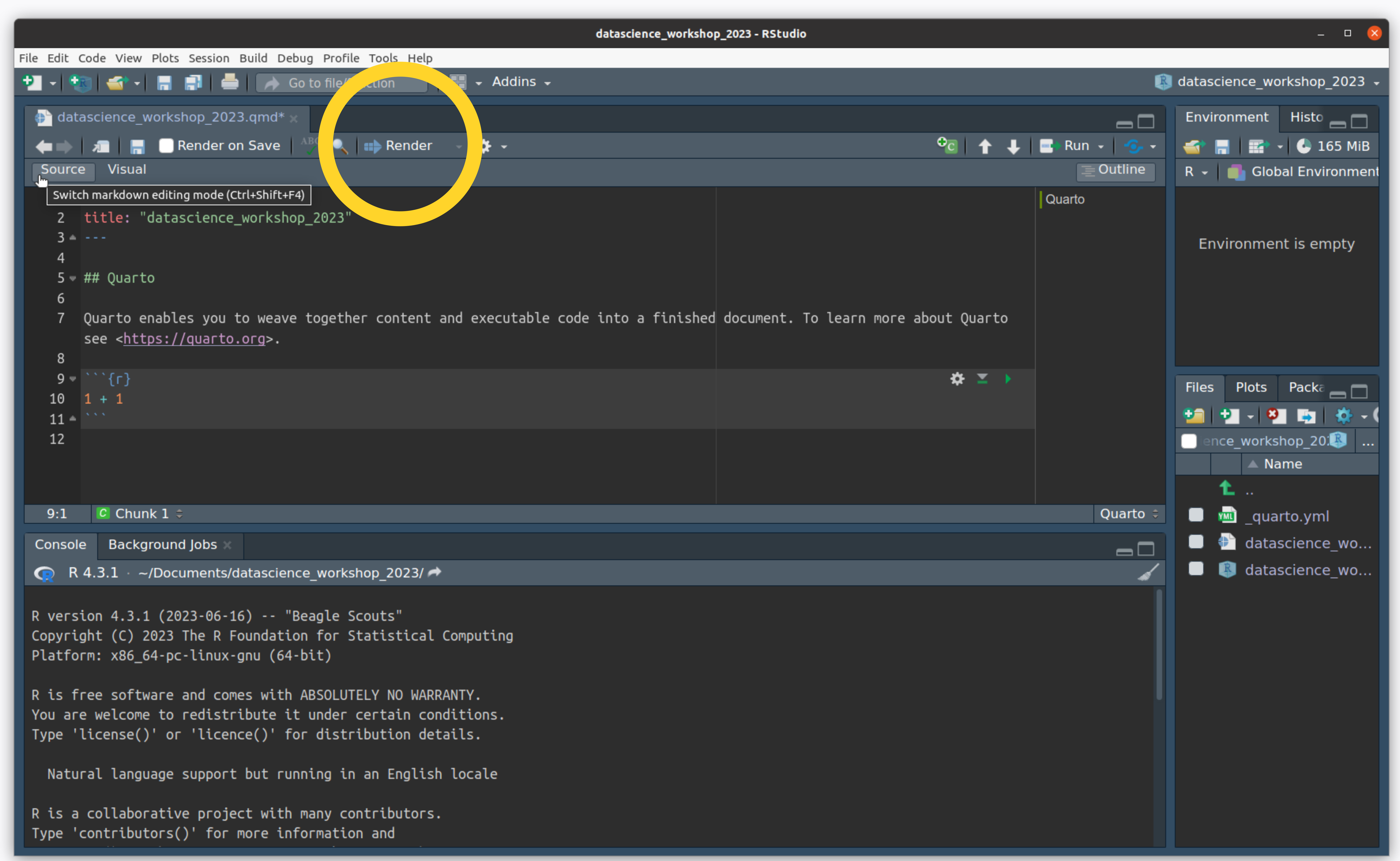The width and height of the screenshot is (1400, 861).
Task: Open the Run dropdown arrow
Action: point(1101,146)
